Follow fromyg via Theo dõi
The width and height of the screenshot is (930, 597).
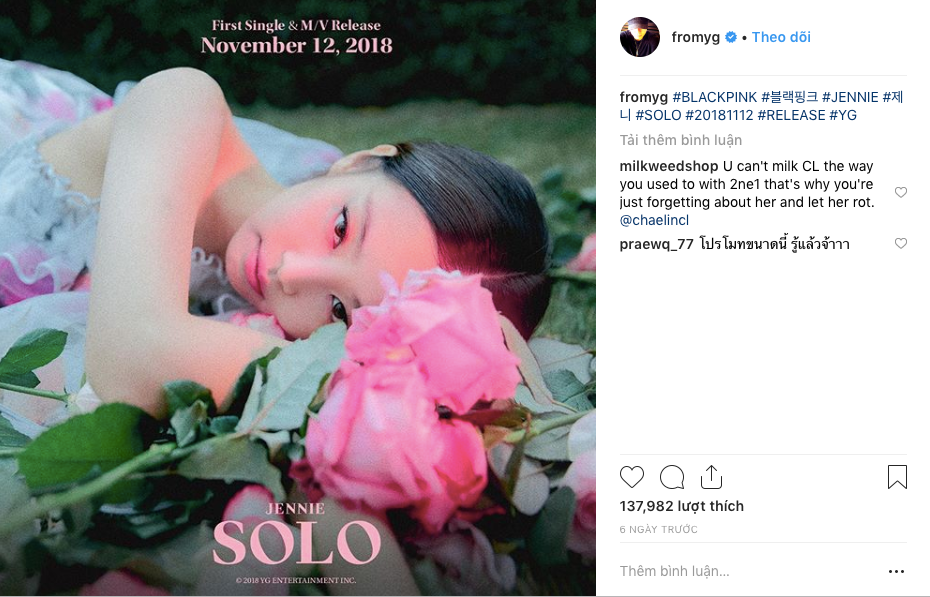tap(781, 37)
